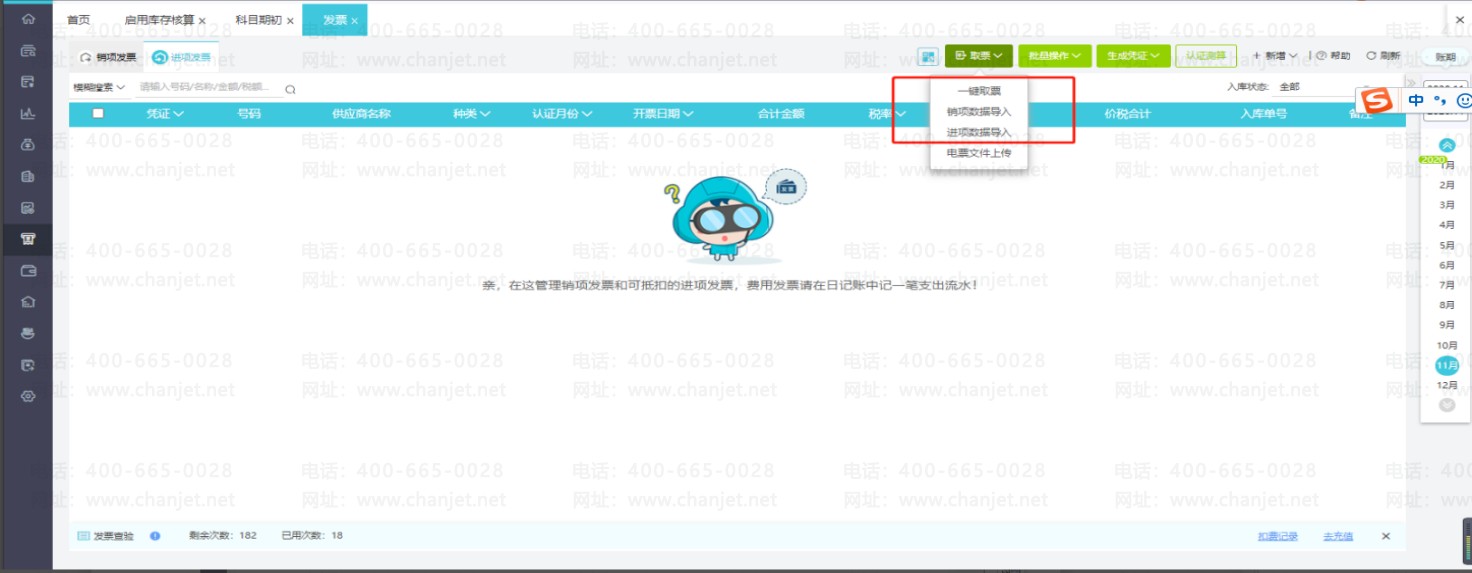Click the sidebar line chart icon
The height and width of the screenshot is (573, 1472).
(x=28, y=113)
